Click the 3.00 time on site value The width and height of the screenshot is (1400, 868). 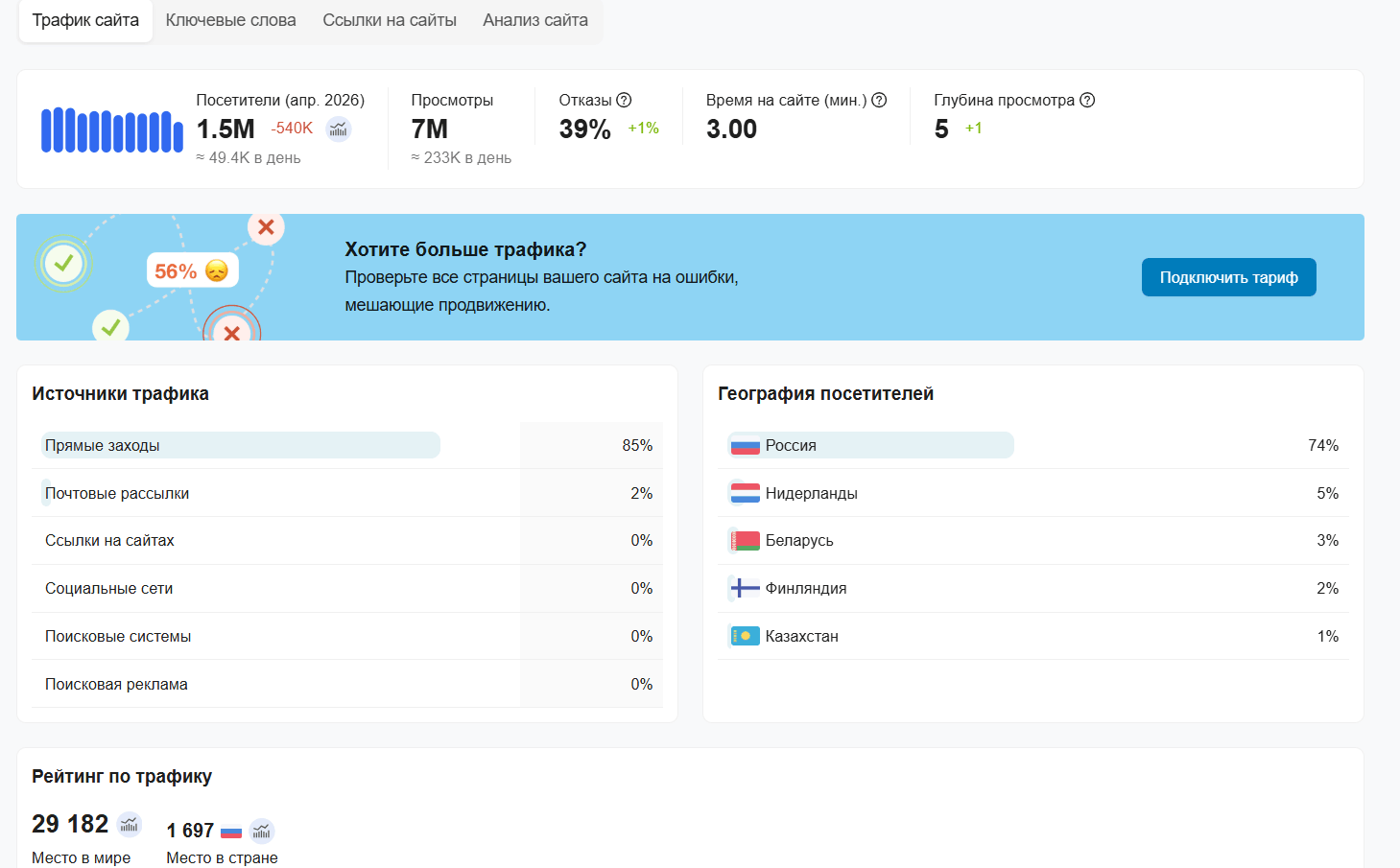point(732,129)
